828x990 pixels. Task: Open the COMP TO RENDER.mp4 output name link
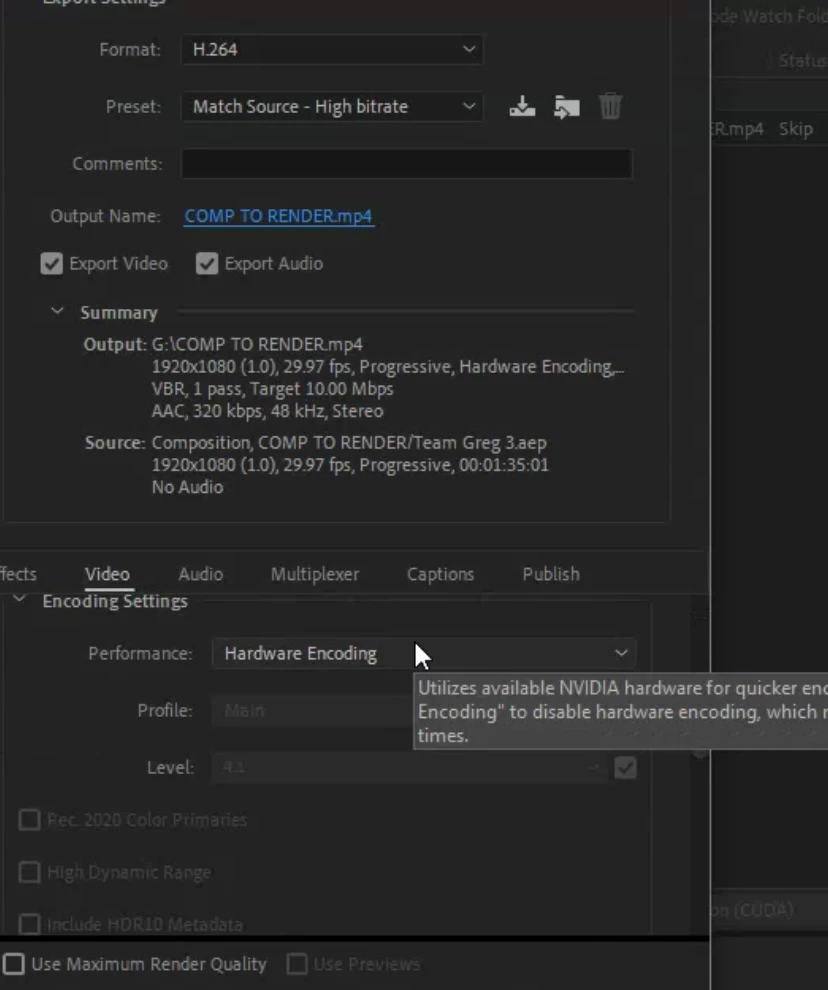click(x=279, y=216)
